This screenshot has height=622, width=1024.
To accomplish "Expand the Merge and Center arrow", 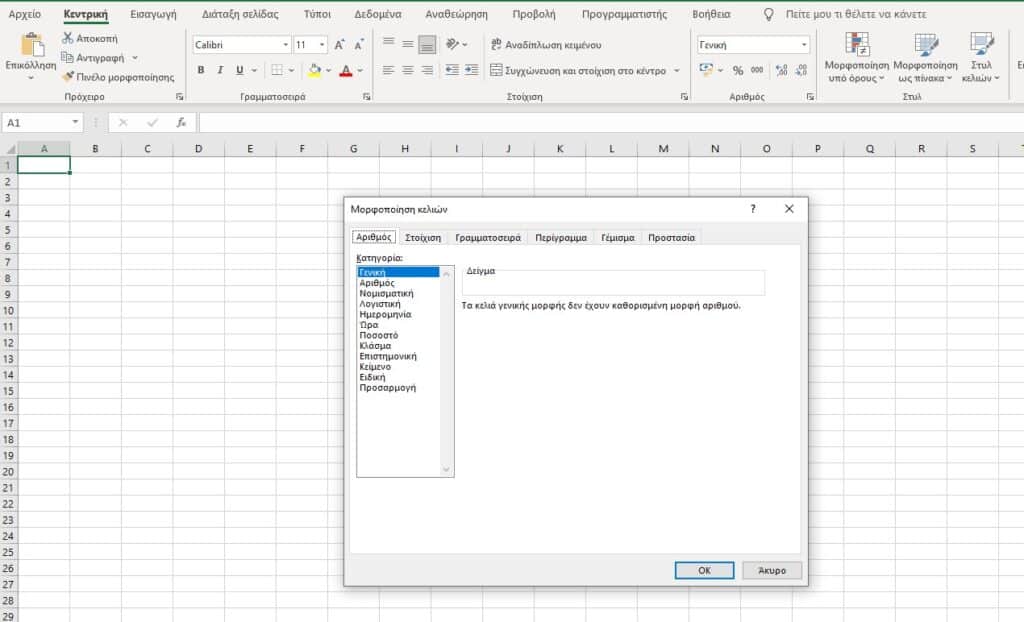I will tap(677, 70).
